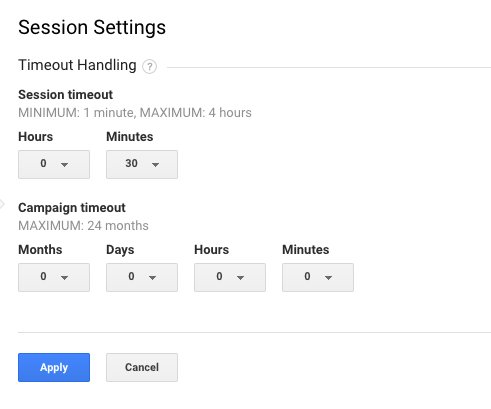Select the MAXIMUM 24 months hint text
This screenshot has height=409, width=491.
[83, 226]
